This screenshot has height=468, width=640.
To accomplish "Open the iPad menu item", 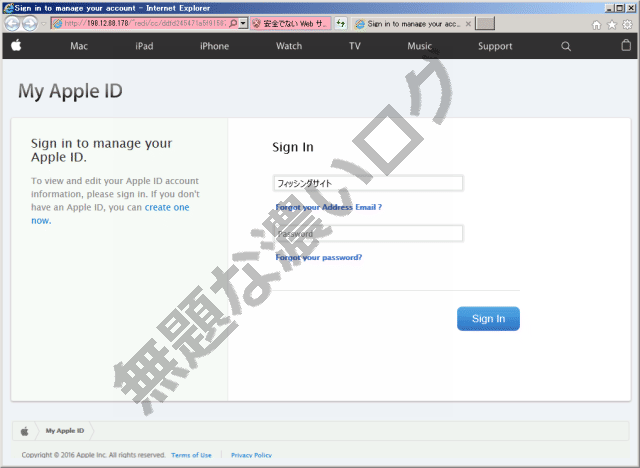I will (x=144, y=46).
